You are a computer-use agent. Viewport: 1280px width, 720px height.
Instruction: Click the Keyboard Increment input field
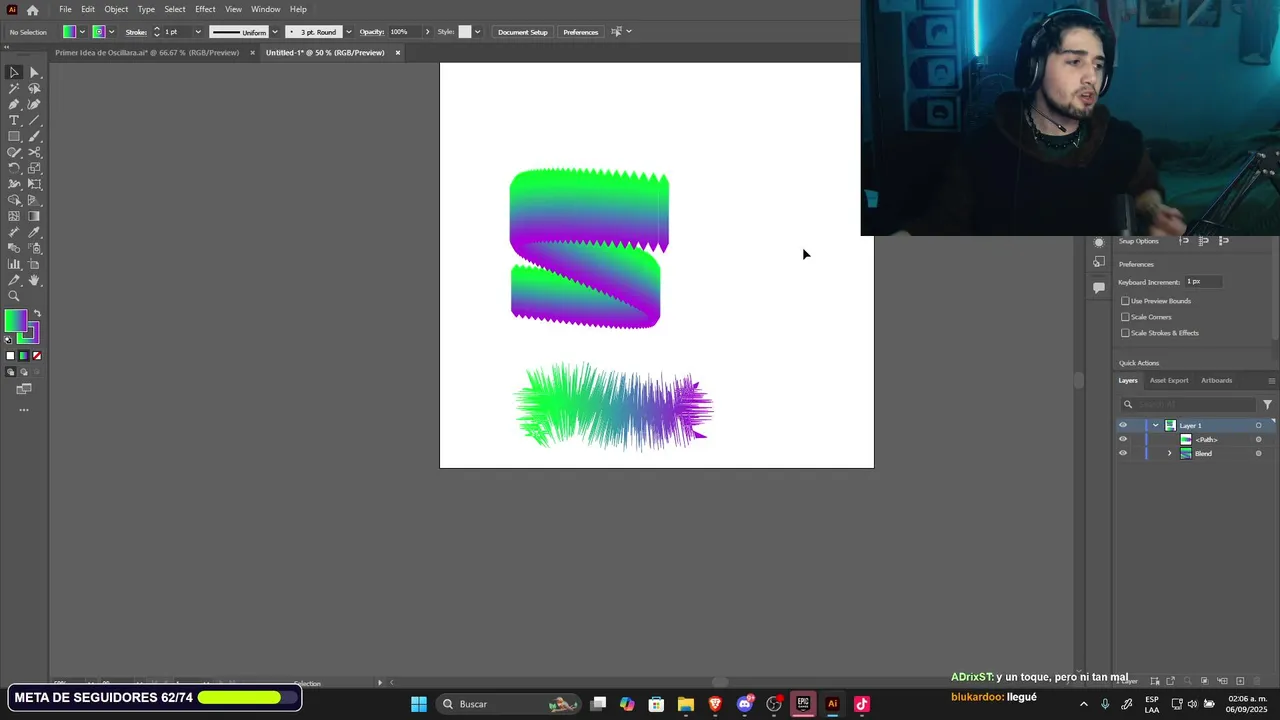click(1203, 282)
